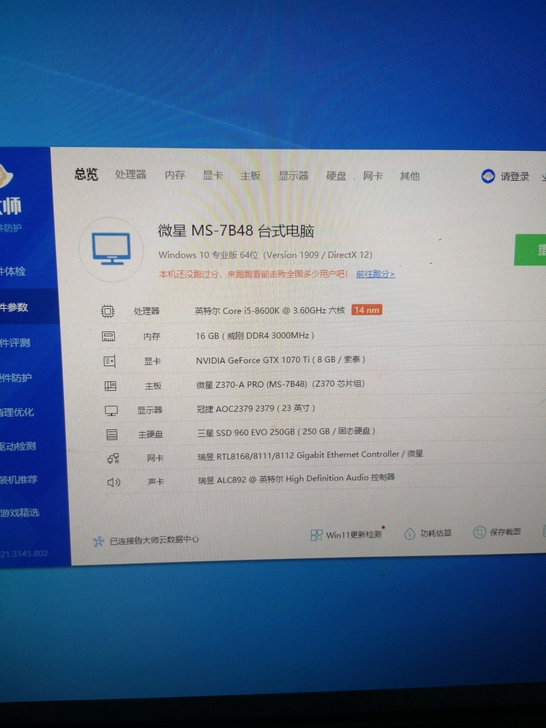Click the Ludashi mascot logo
The height and width of the screenshot is (728, 546).
[6, 176]
